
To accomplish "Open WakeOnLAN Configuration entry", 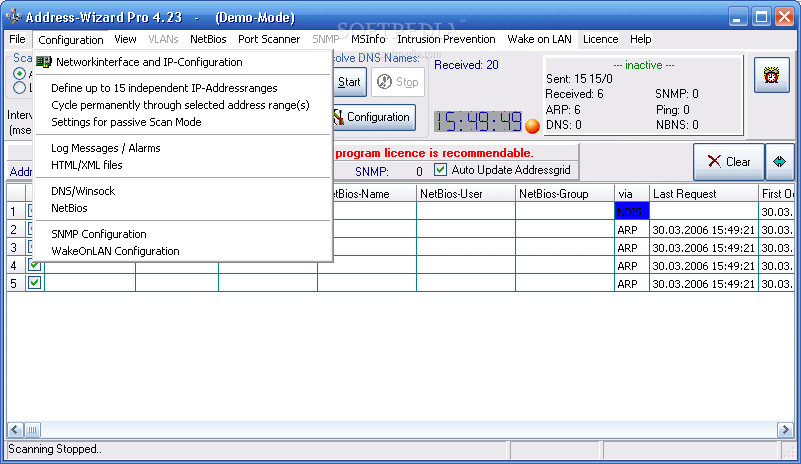I will pyautogui.click(x=182, y=251).
